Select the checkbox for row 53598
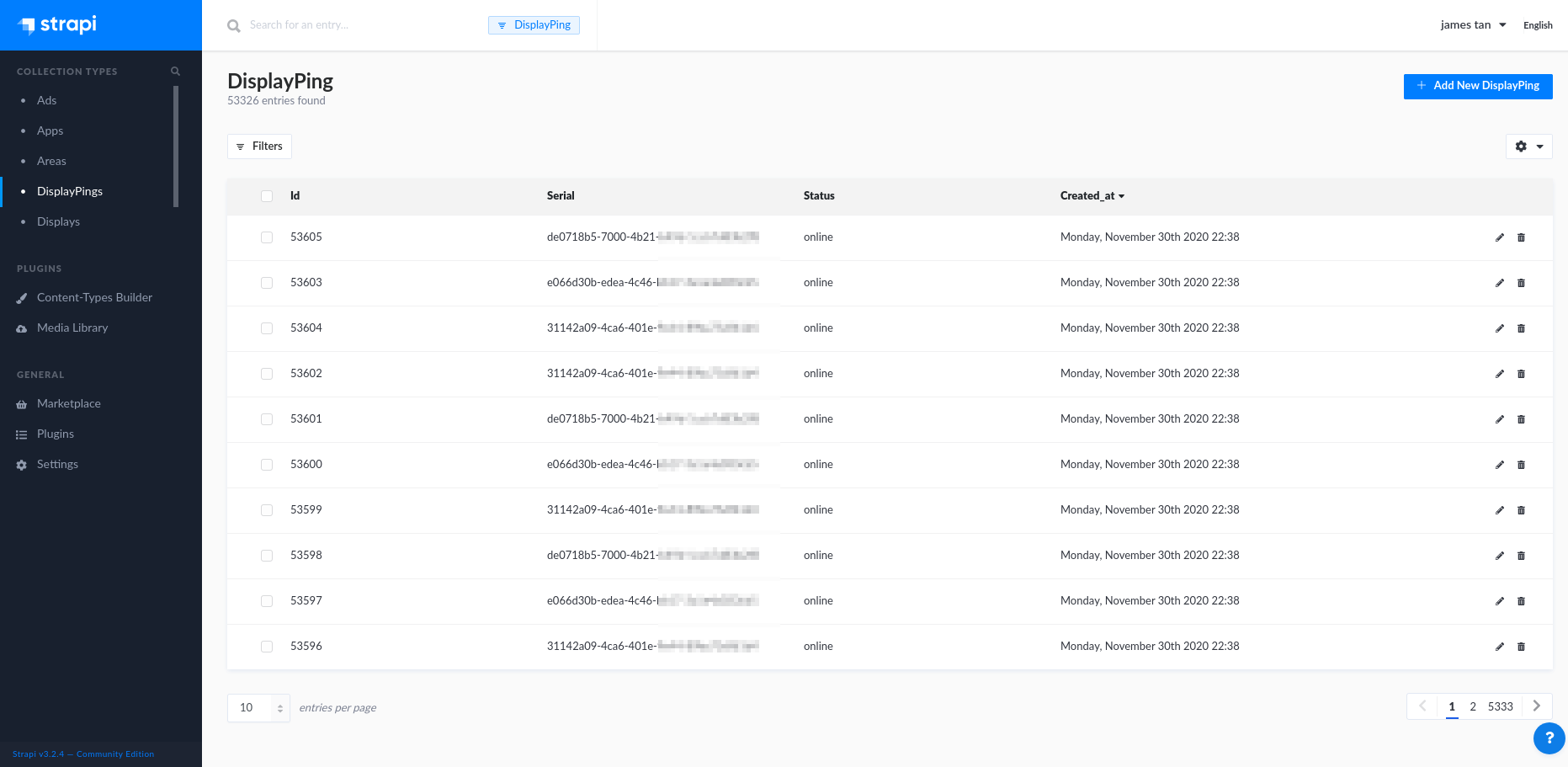Viewport: 1568px width, 767px height. pos(267,556)
